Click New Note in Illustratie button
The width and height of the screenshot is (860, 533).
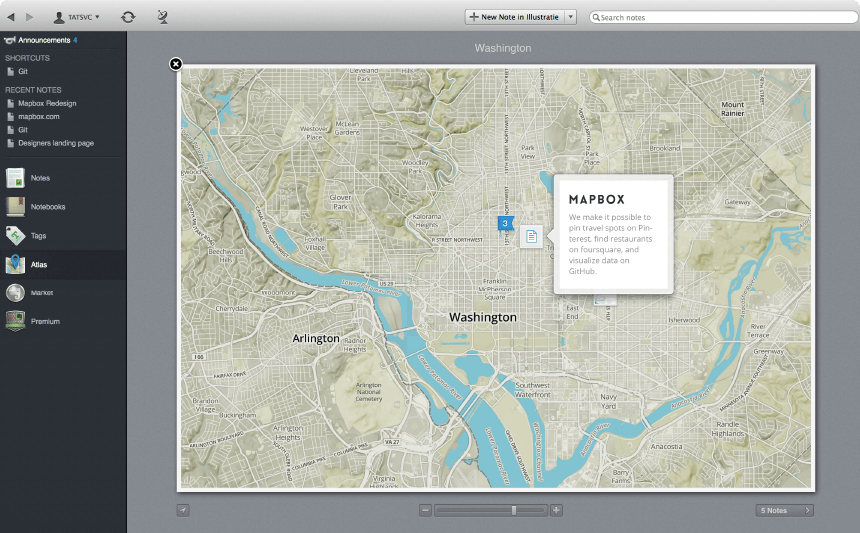[x=514, y=17]
